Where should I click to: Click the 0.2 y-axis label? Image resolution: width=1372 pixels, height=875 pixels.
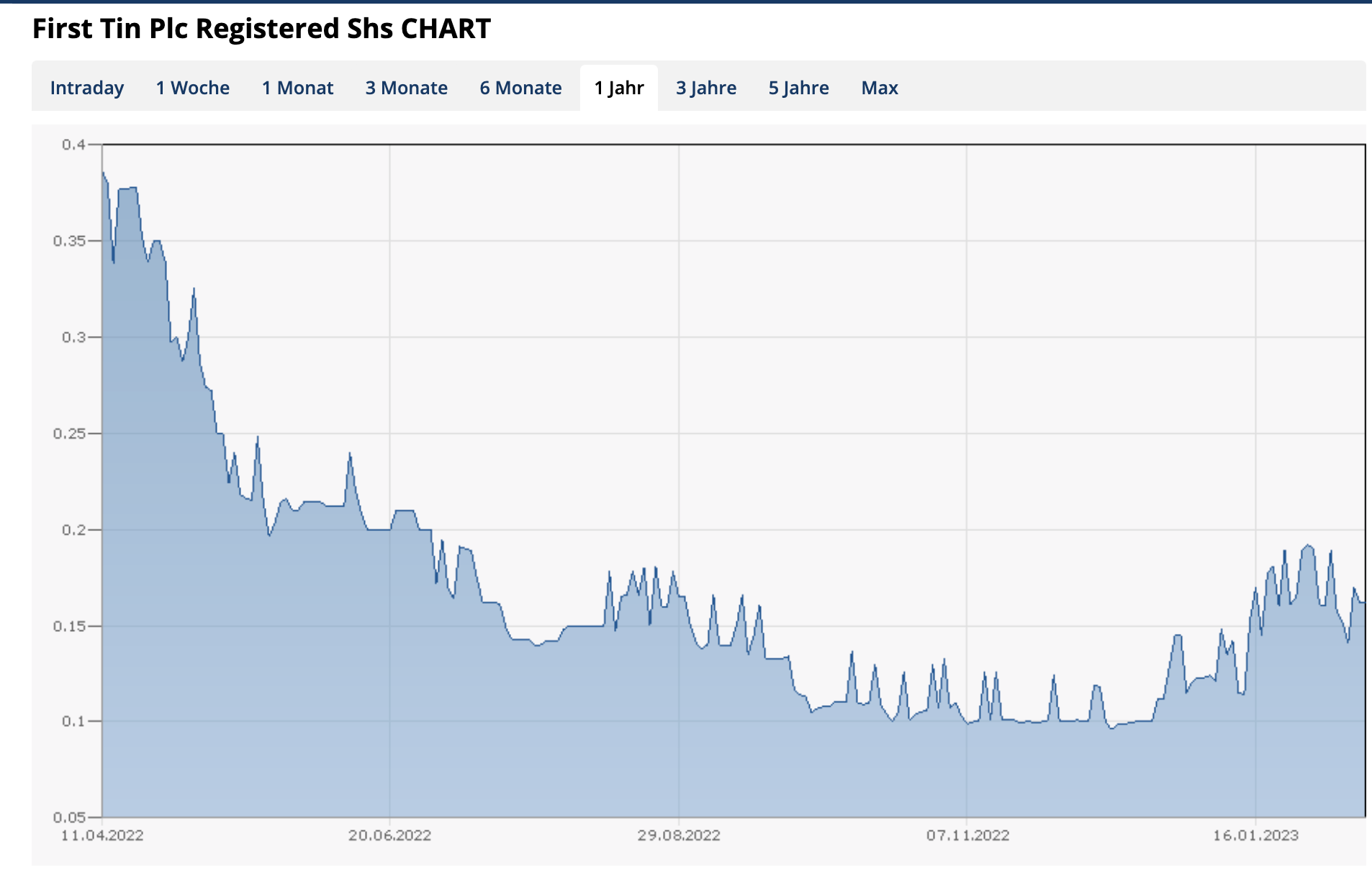point(73,530)
